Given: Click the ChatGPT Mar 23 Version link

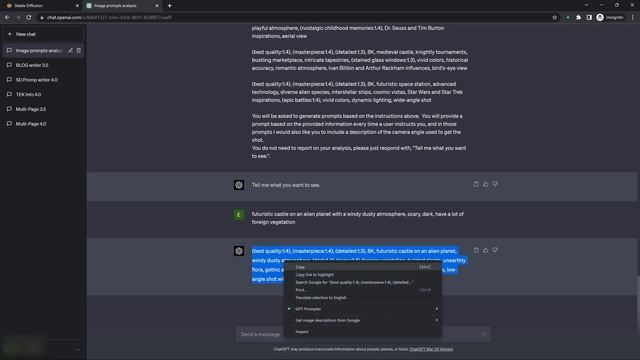Looking at the screenshot, I should (x=431, y=349).
